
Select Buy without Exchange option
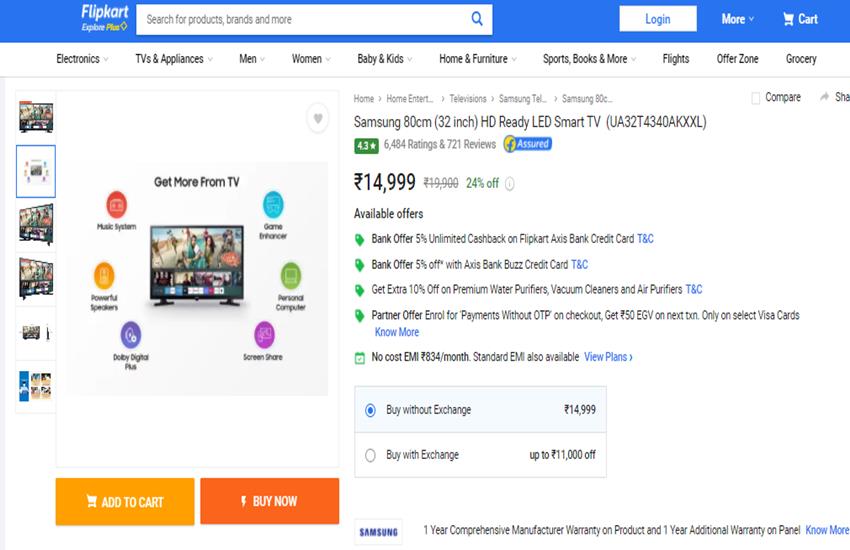point(370,410)
